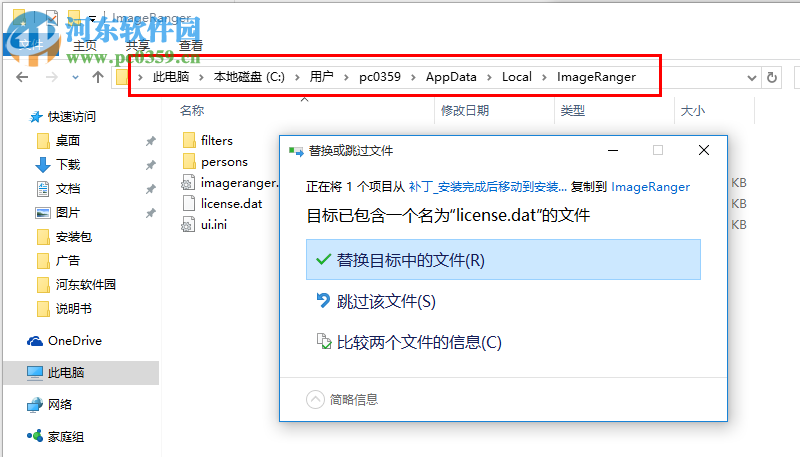
Task: Select 家庭组 in the navigation pane
Action: tap(66, 437)
